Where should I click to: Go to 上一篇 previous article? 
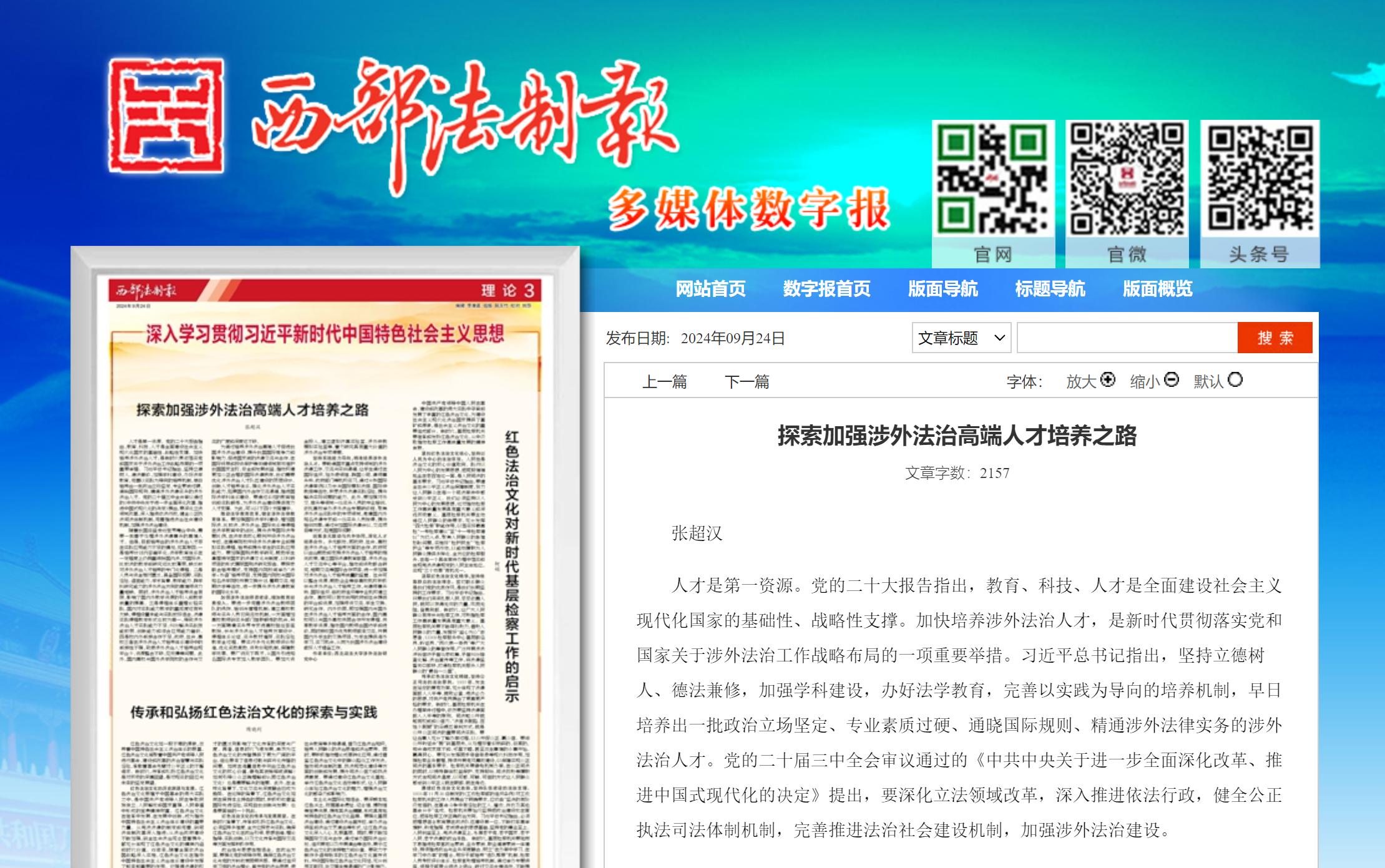[x=665, y=381]
